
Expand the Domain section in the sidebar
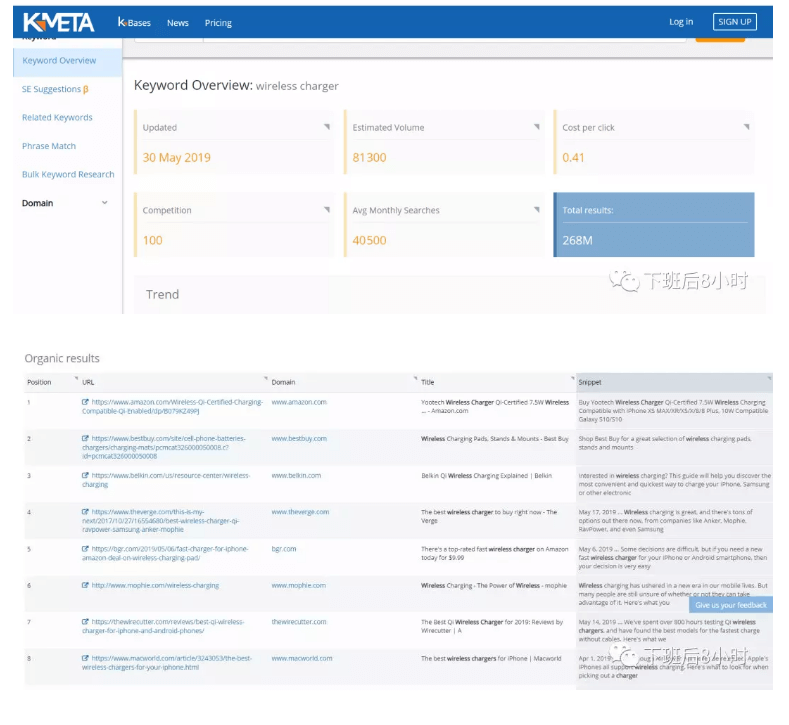pyautogui.click(x=104, y=203)
